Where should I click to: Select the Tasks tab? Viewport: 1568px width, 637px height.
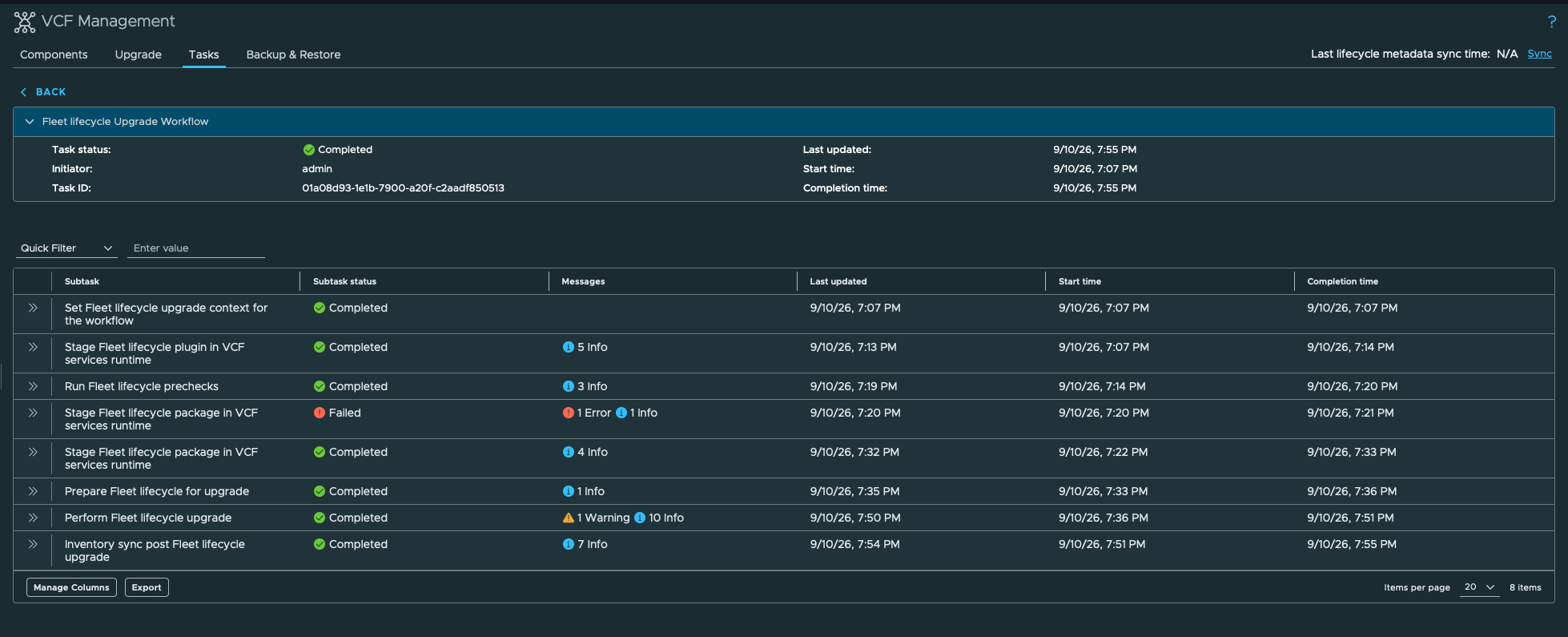coord(203,54)
